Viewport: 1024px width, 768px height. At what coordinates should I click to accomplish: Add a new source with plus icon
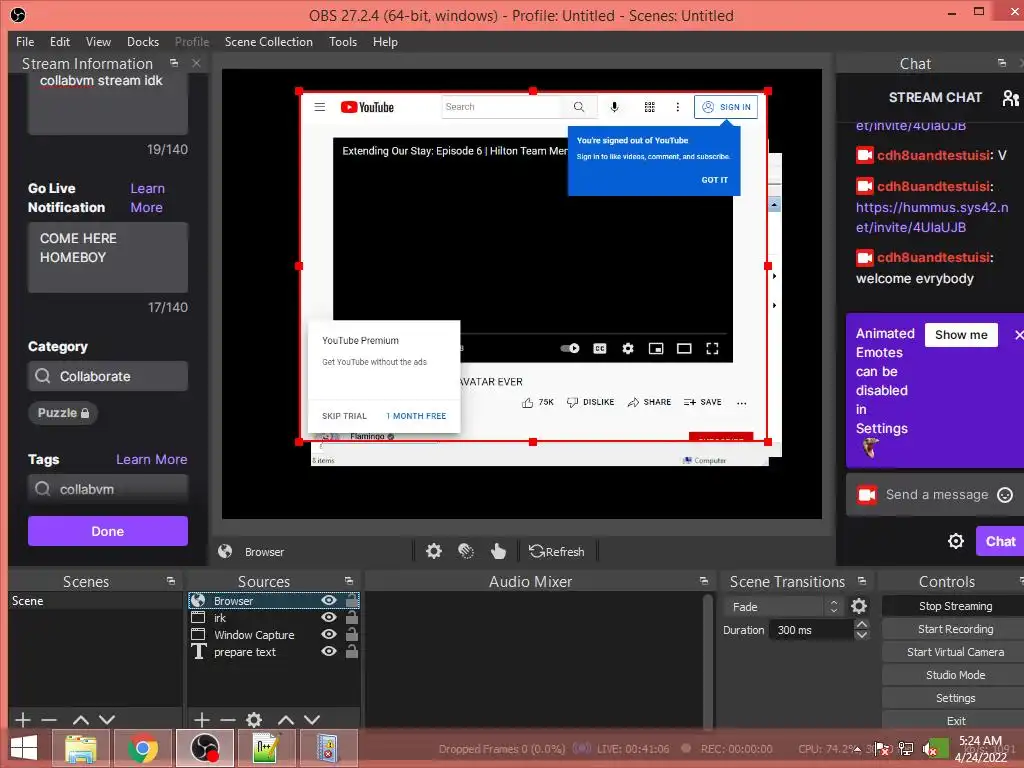tap(202, 720)
